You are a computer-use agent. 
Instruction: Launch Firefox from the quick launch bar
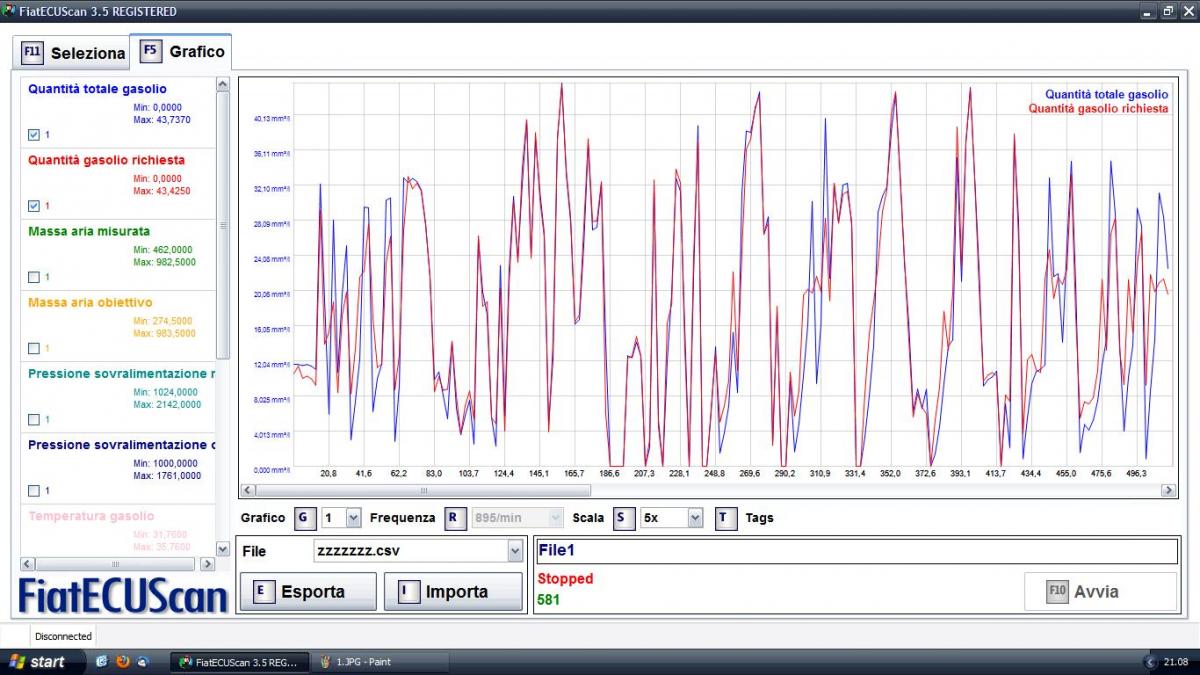[123, 662]
